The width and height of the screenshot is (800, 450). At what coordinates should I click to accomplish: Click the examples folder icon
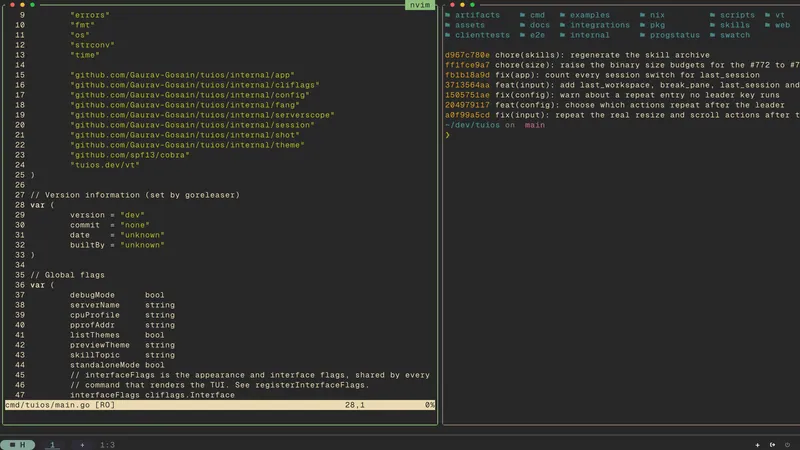tap(562, 15)
